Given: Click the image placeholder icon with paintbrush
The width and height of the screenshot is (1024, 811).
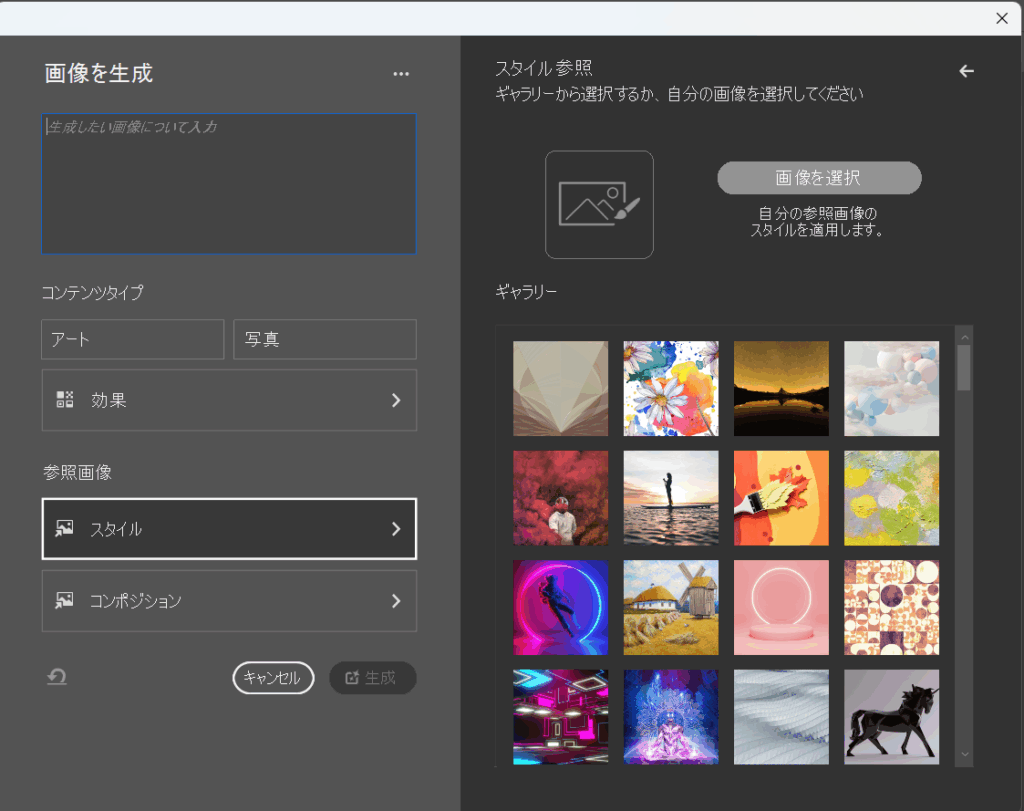Looking at the screenshot, I should pos(599,204).
